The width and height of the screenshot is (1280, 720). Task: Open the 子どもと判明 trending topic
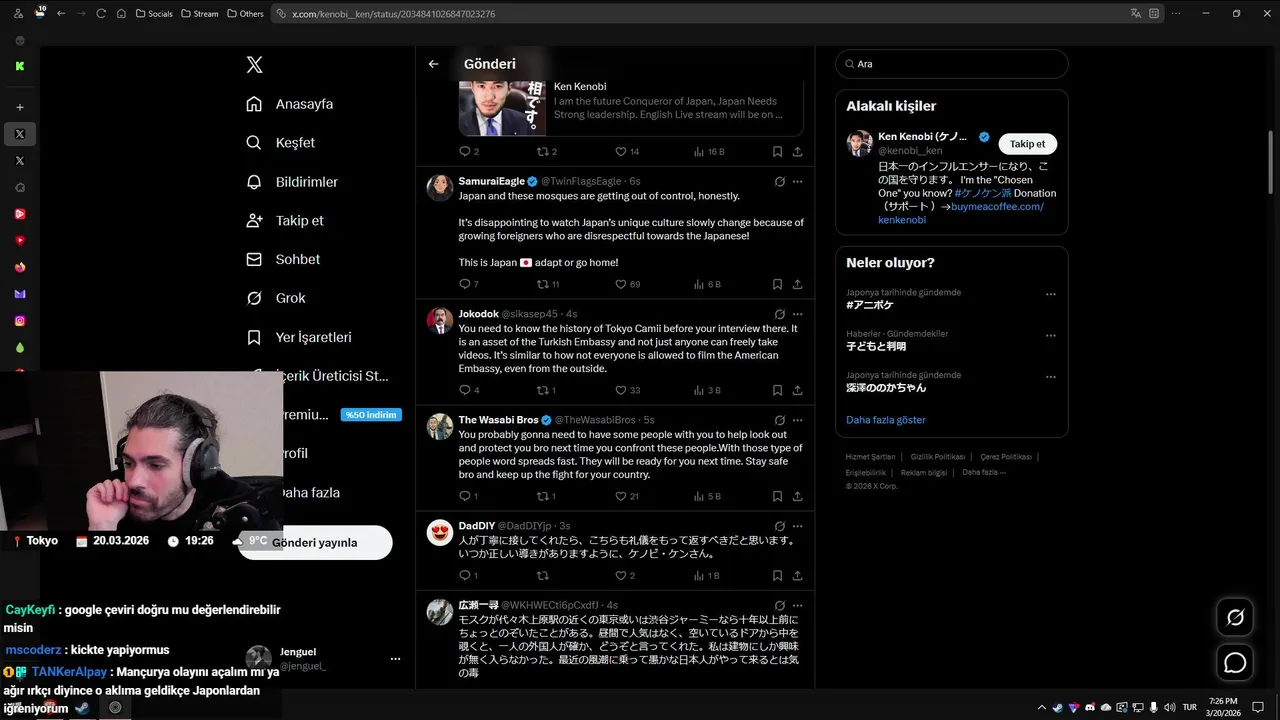tap(876, 346)
